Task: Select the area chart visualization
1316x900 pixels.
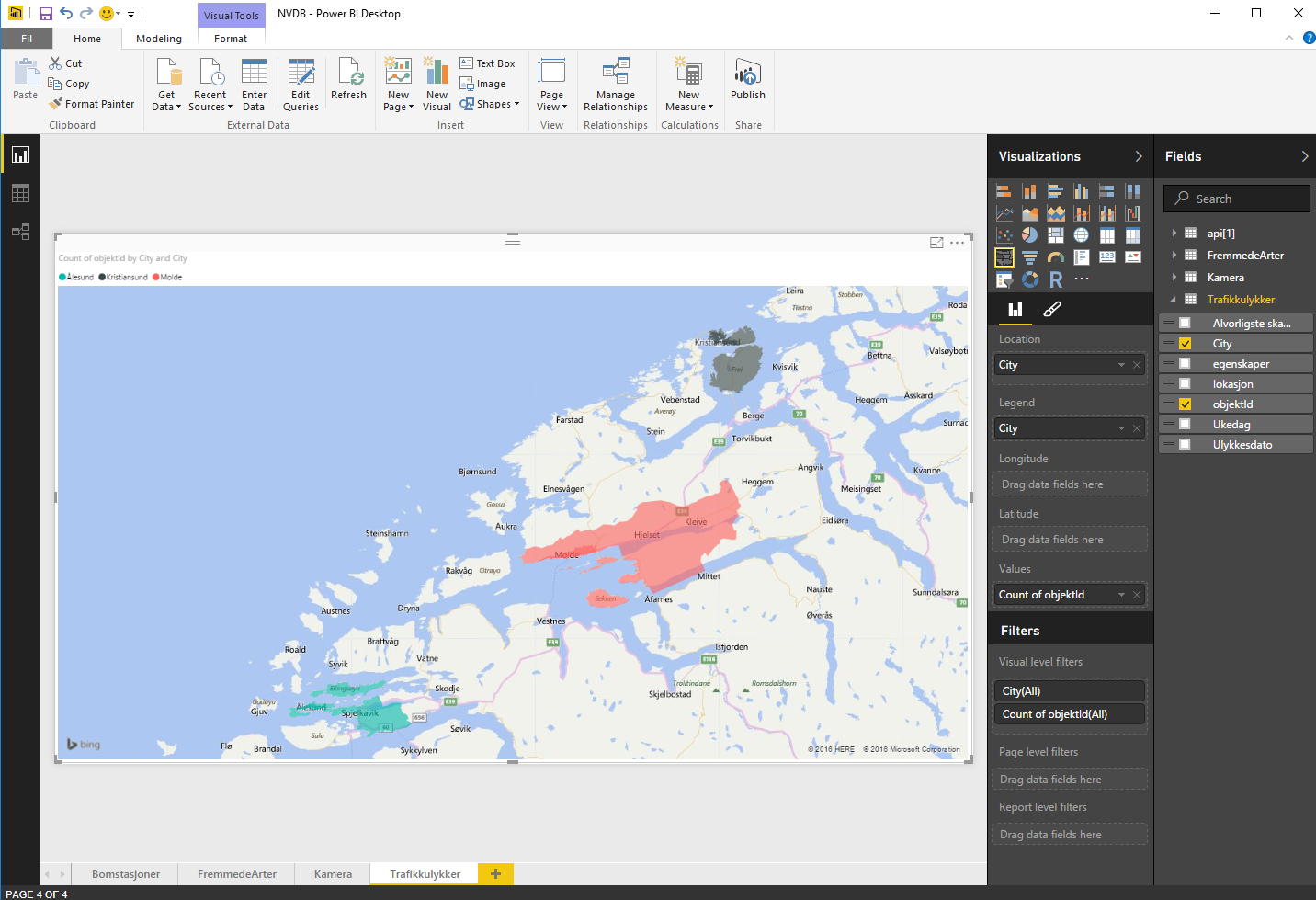Action: (1030, 213)
